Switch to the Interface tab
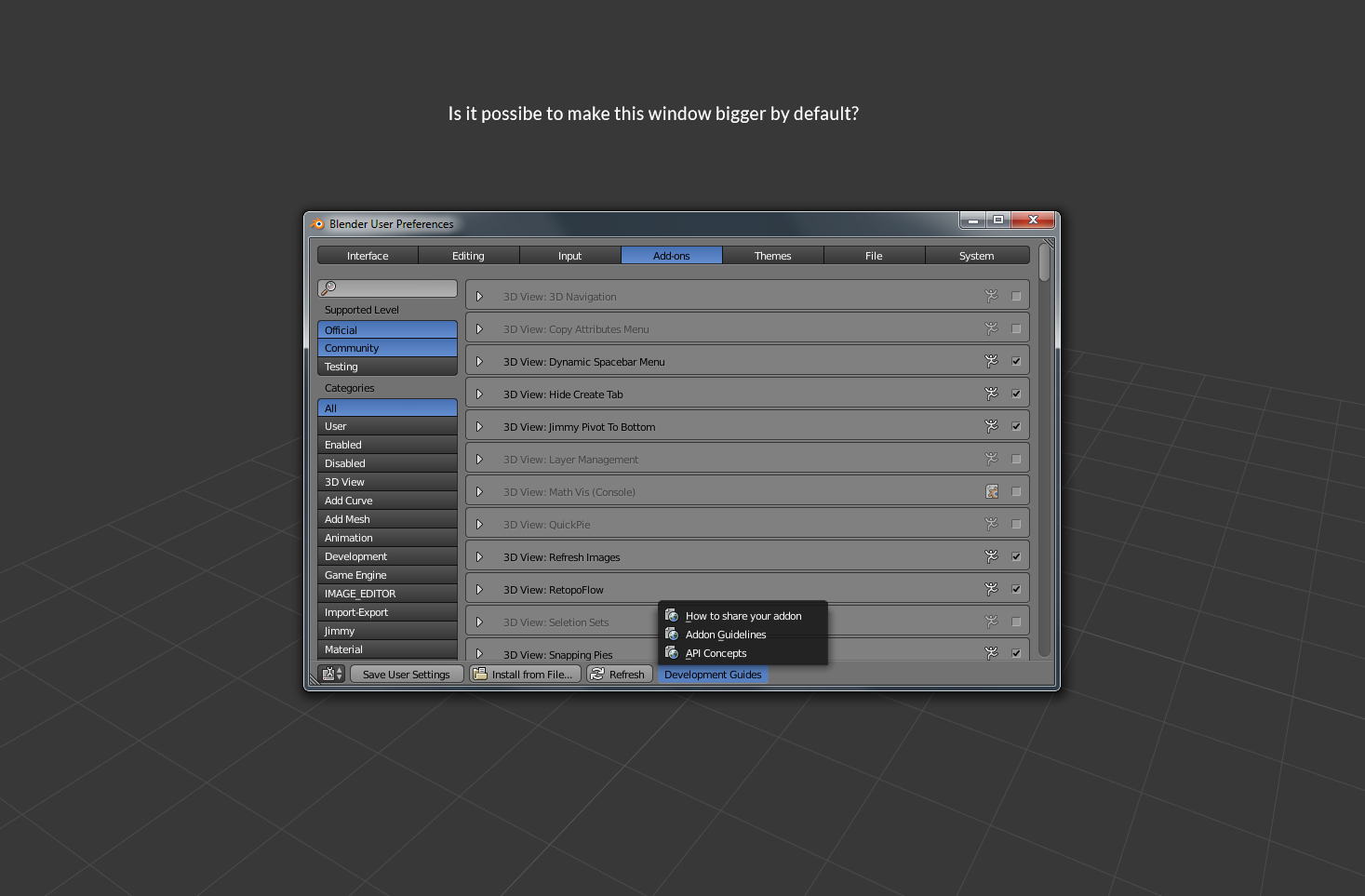1365x896 pixels. [x=368, y=256]
